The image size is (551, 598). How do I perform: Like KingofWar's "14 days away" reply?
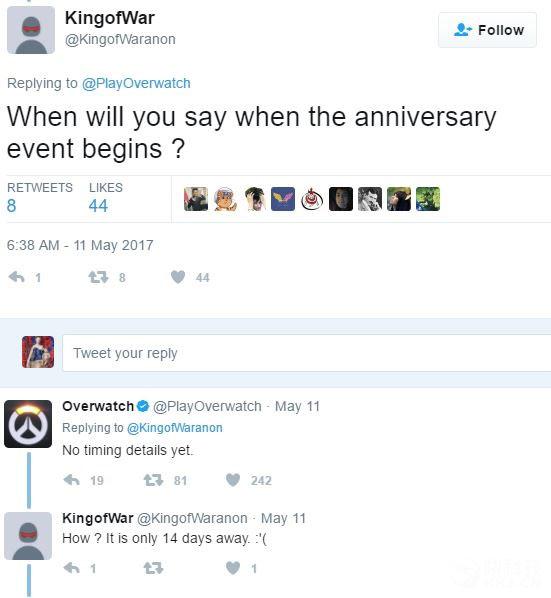(x=233, y=568)
